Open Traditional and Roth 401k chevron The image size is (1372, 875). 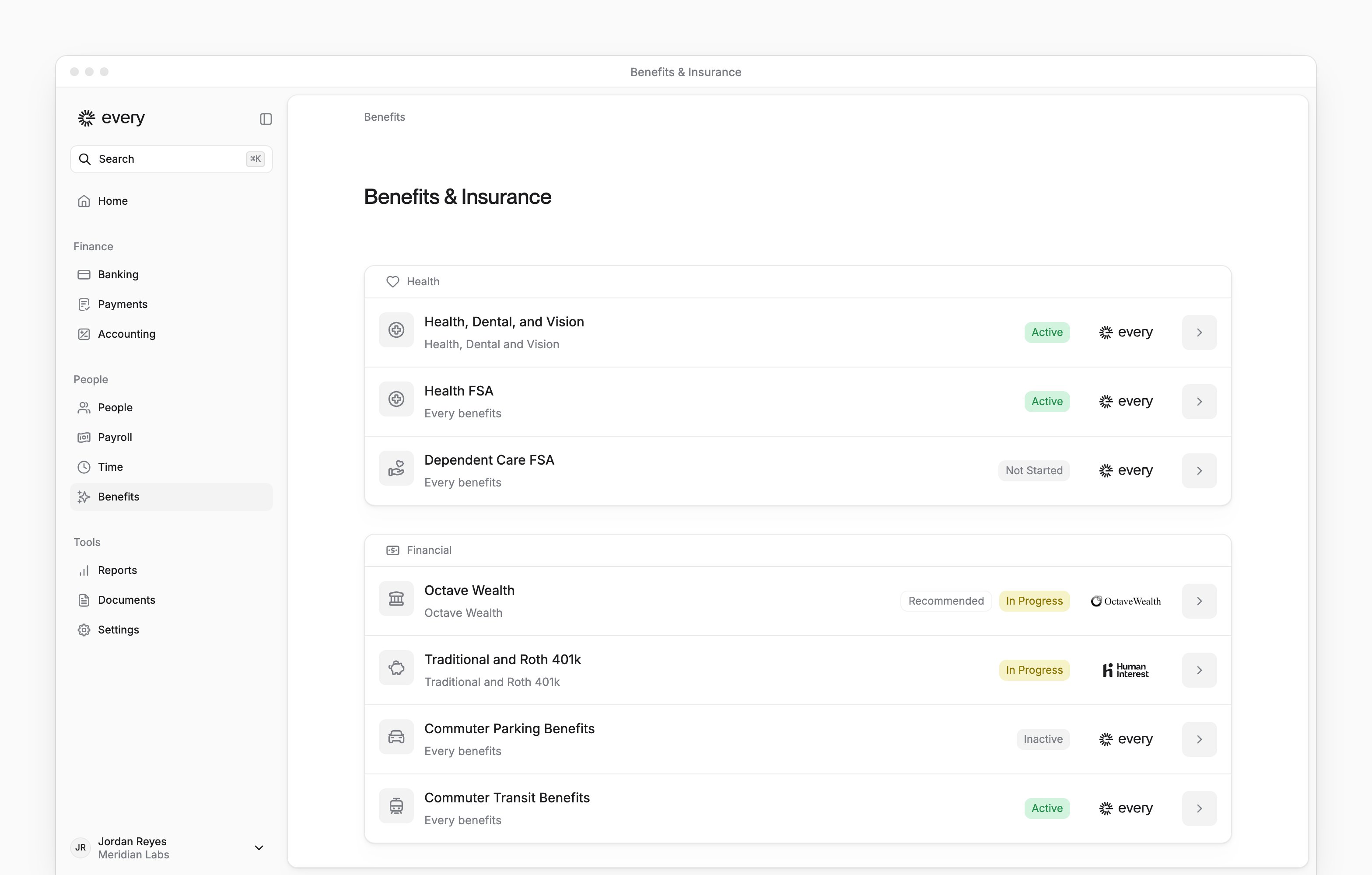point(1199,670)
